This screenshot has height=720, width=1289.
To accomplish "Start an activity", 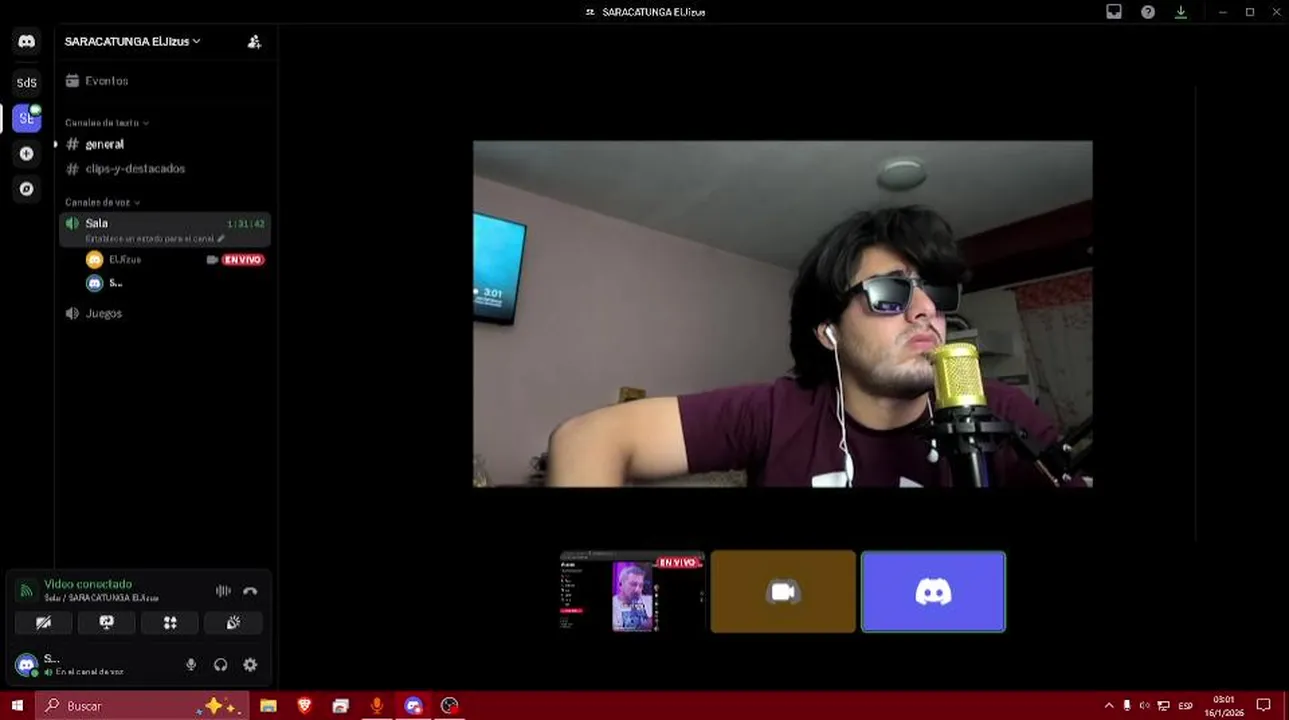I will (170, 622).
